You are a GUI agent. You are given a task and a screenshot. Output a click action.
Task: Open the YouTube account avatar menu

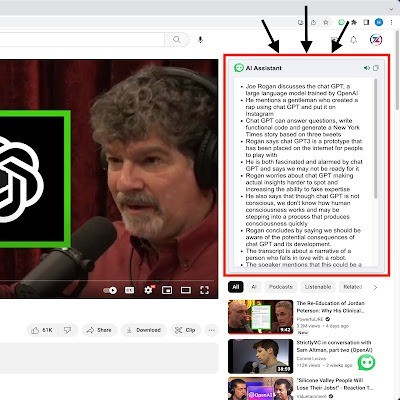tap(376, 40)
